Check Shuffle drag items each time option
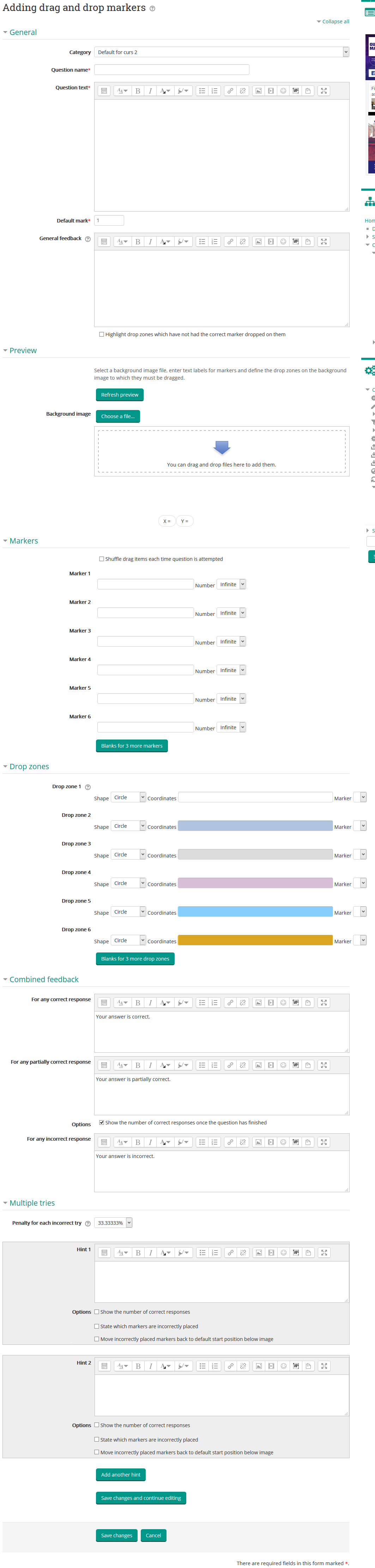The height and width of the screenshot is (1568, 375). point(102,559)
